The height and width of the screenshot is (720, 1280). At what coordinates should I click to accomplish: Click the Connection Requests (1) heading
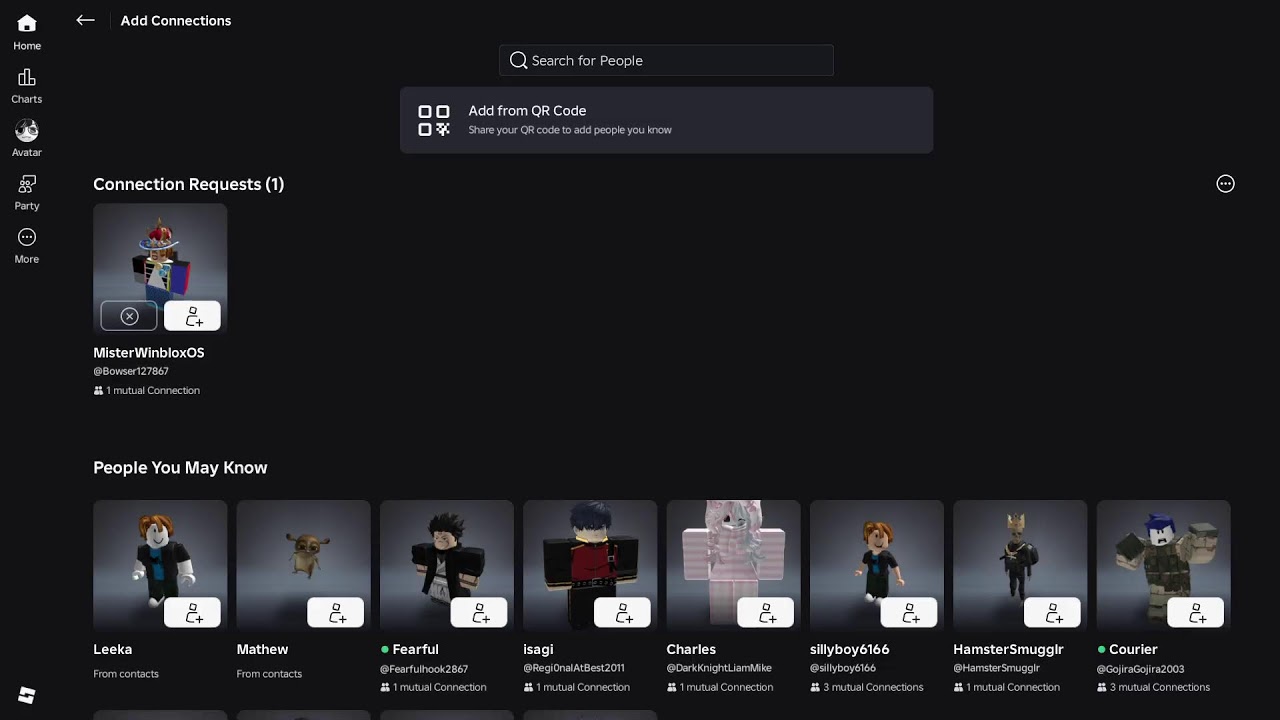(189, 184)
